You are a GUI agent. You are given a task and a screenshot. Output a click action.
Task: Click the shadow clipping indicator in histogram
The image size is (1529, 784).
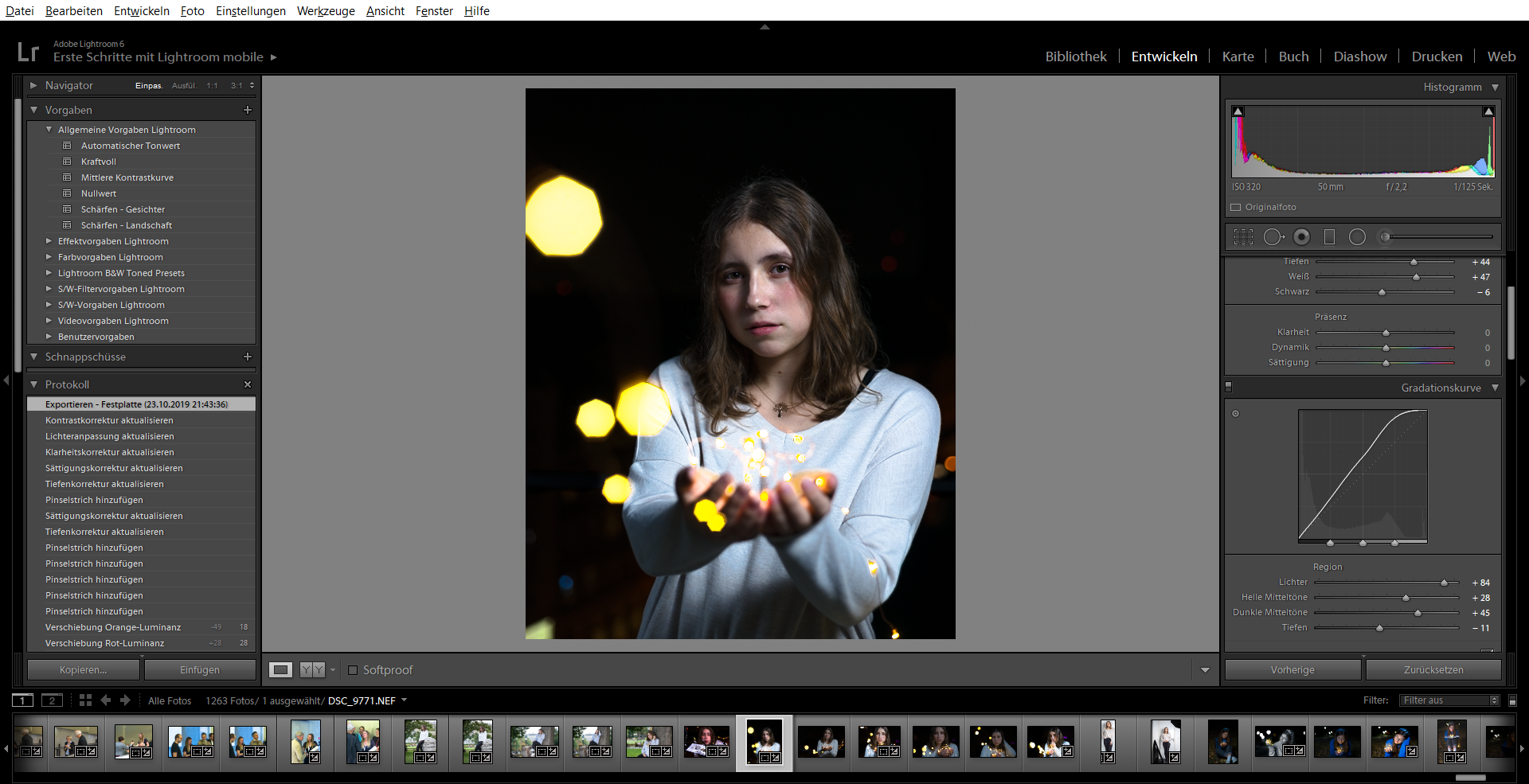point(1238,111)
